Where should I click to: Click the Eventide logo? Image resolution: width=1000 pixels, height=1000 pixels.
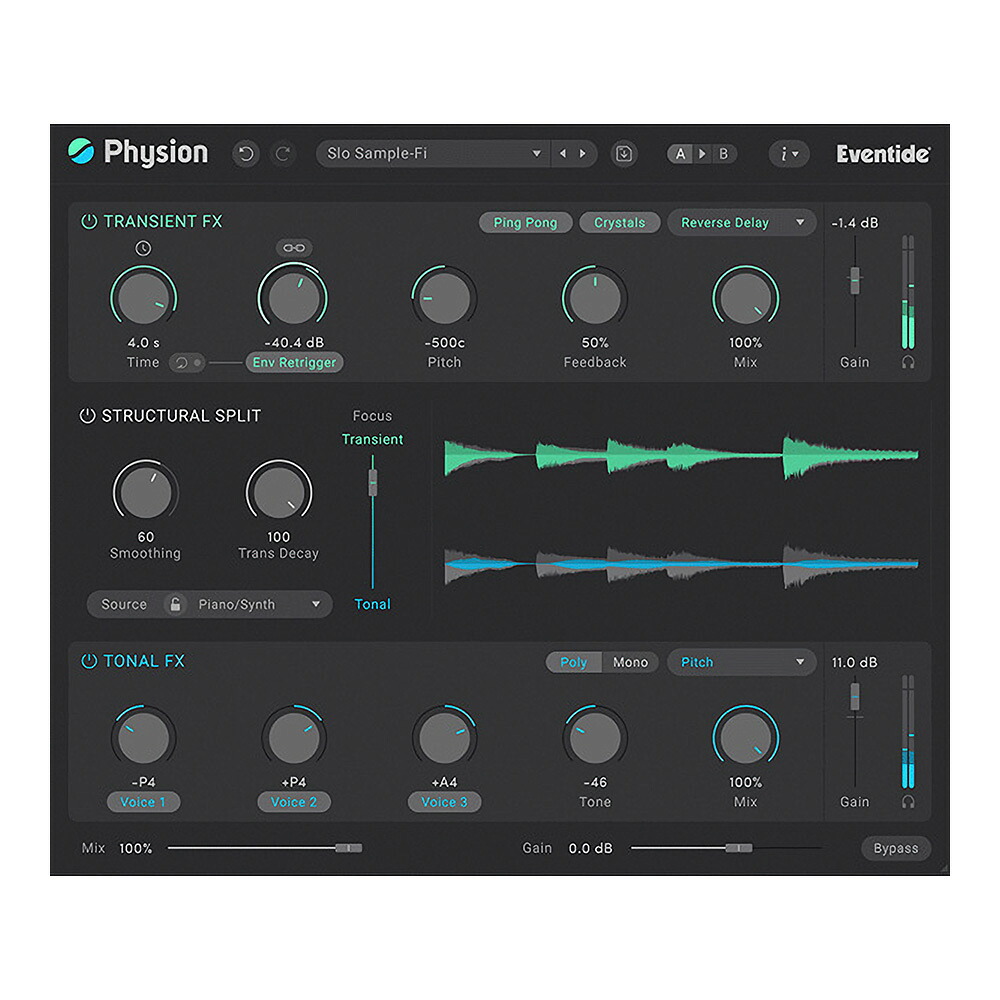[x=884, y=154]
